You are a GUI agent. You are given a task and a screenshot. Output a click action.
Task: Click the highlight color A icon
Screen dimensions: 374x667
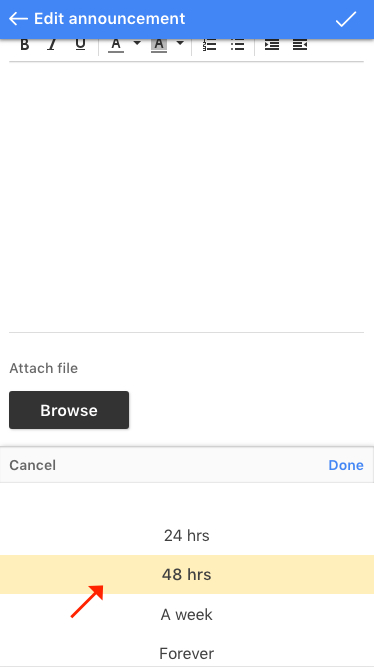pos(159,45)
